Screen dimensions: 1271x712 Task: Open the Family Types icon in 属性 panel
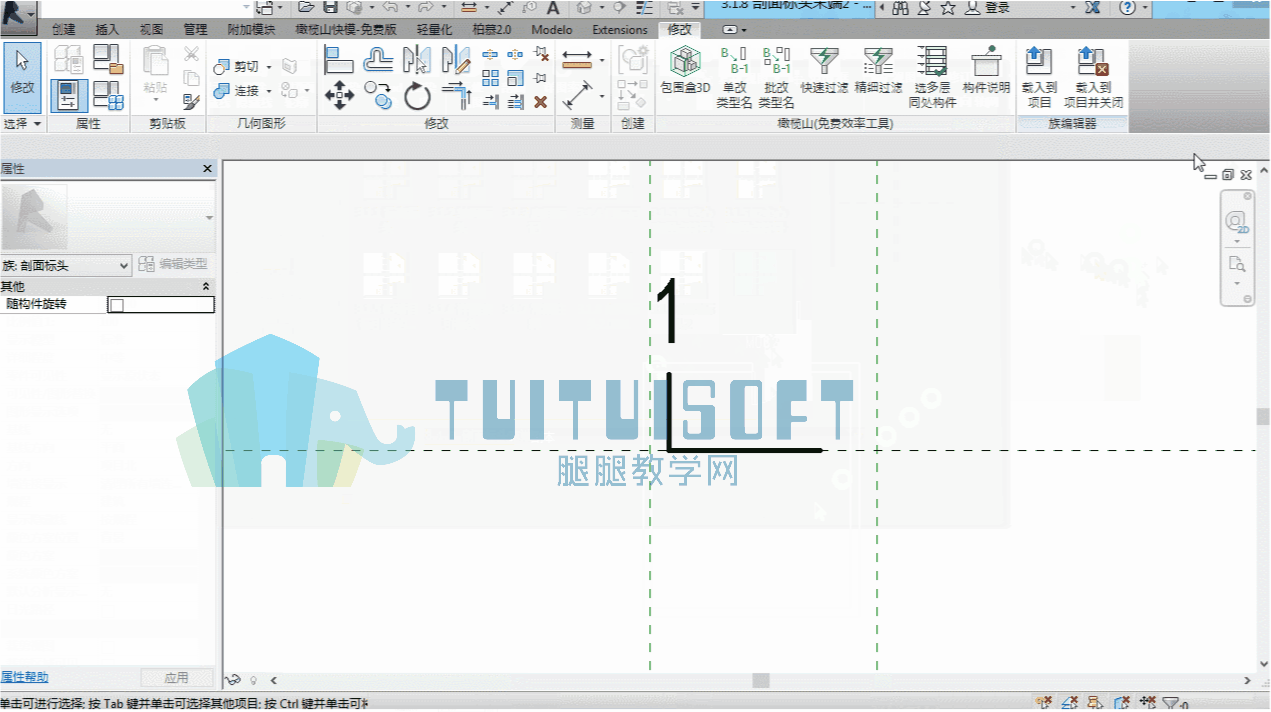[108, 95]
